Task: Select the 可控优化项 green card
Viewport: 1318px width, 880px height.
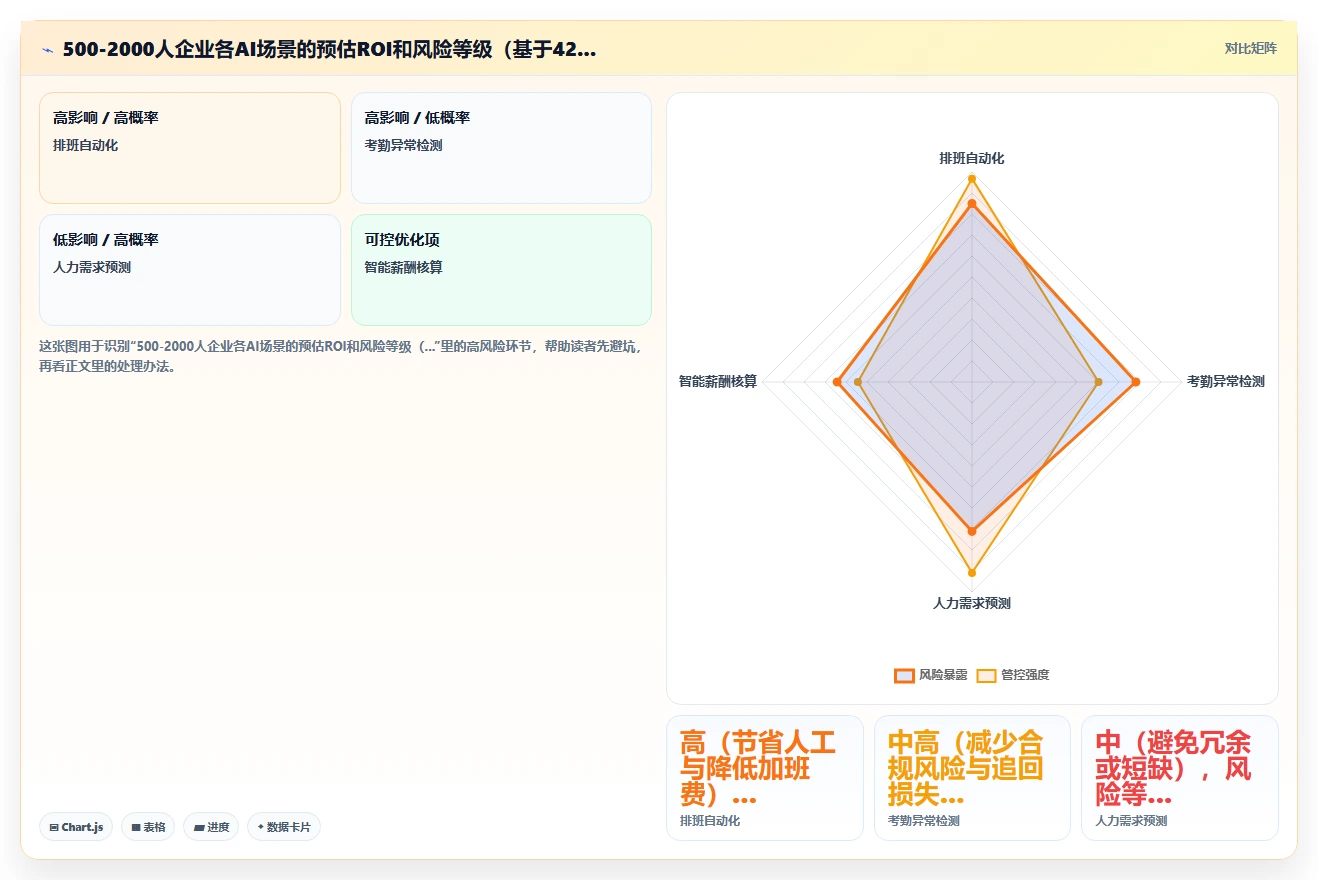Action: click(501, 270)
